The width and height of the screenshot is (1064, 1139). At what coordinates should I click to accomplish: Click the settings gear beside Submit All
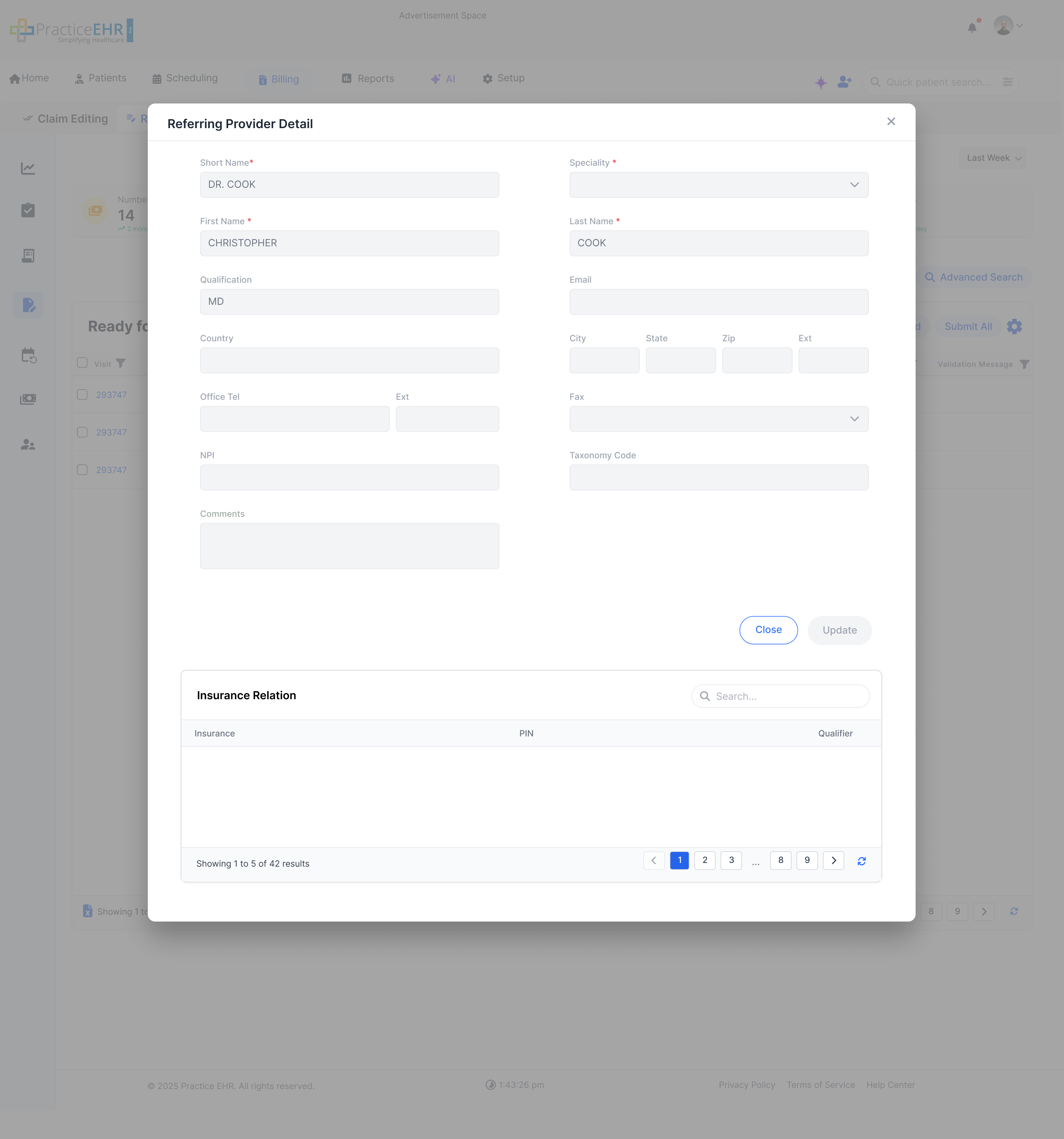tap(1014, 326)
